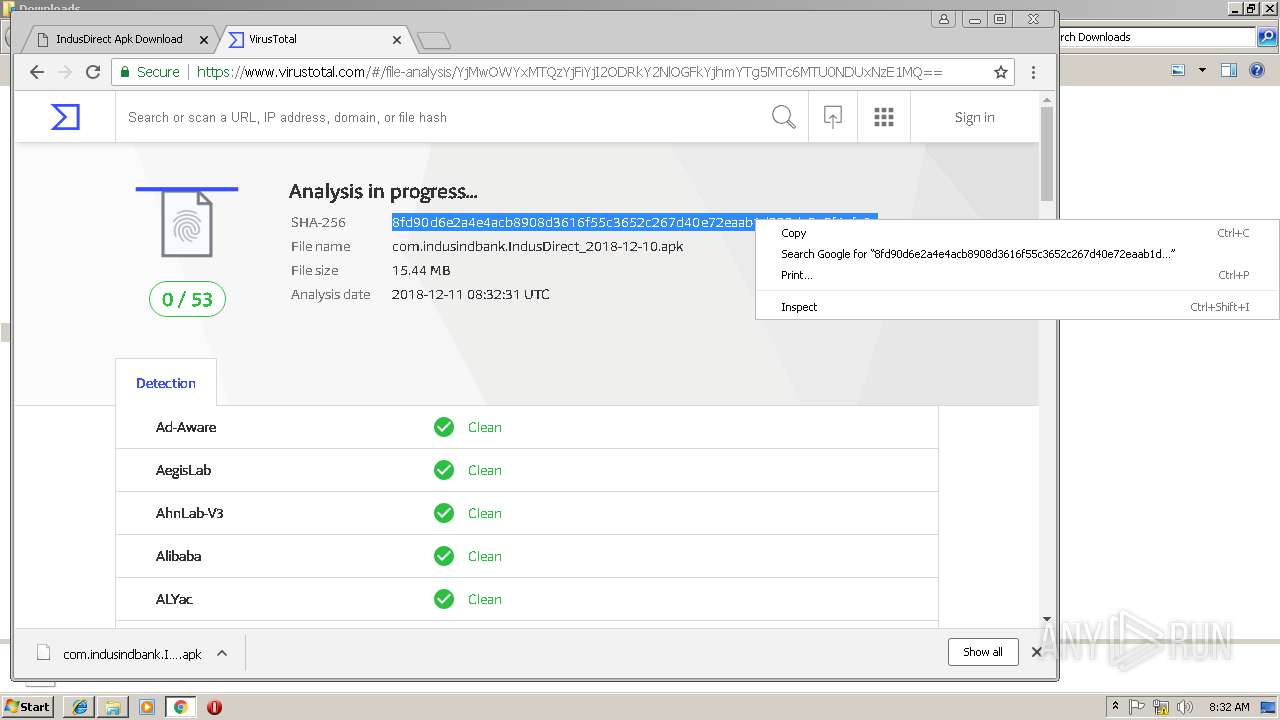Click the file size 15.44 MB
Screen dimensions: 1280x720
[421, 270]
